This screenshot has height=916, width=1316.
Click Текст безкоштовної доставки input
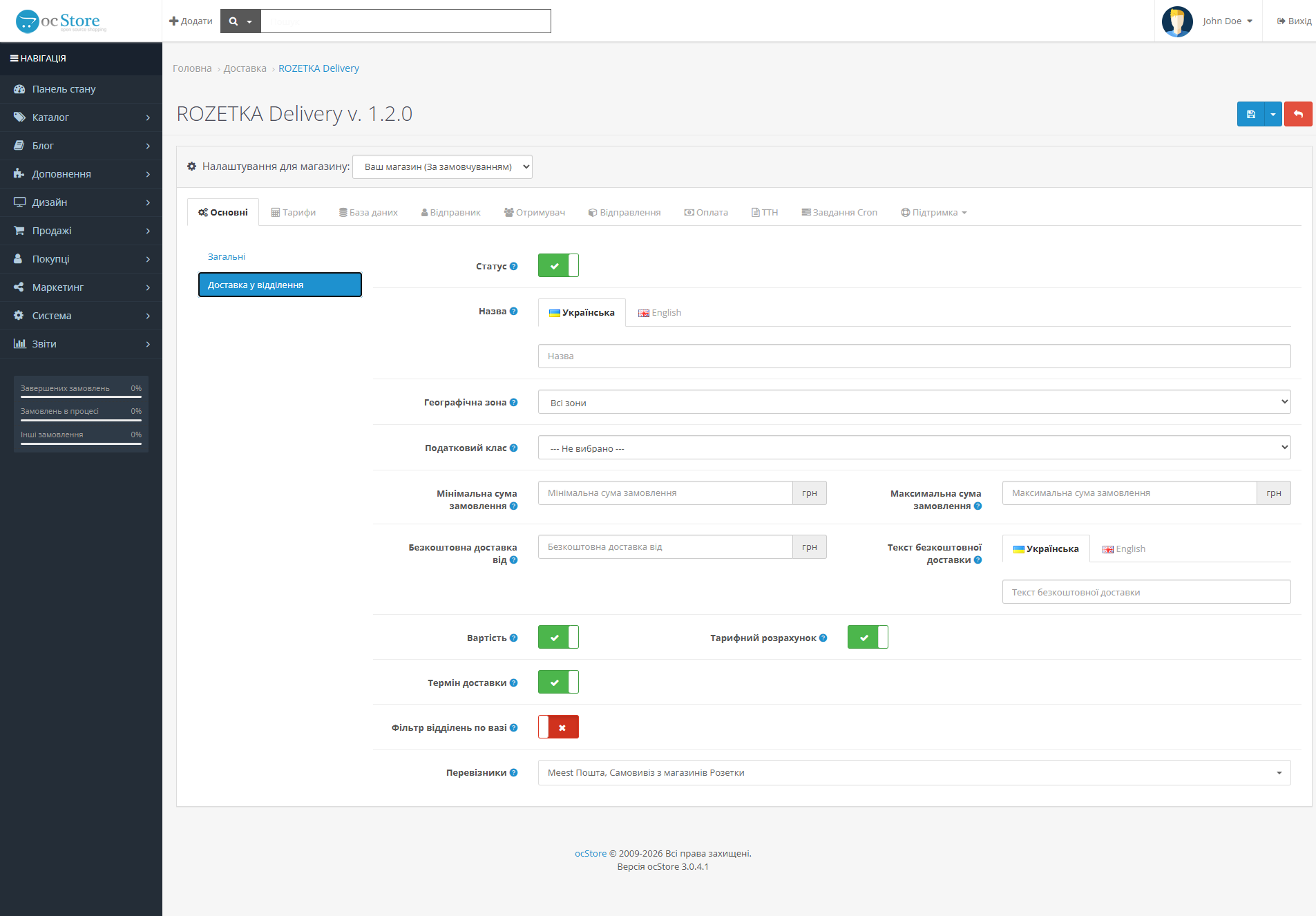tap(1146, 592)
